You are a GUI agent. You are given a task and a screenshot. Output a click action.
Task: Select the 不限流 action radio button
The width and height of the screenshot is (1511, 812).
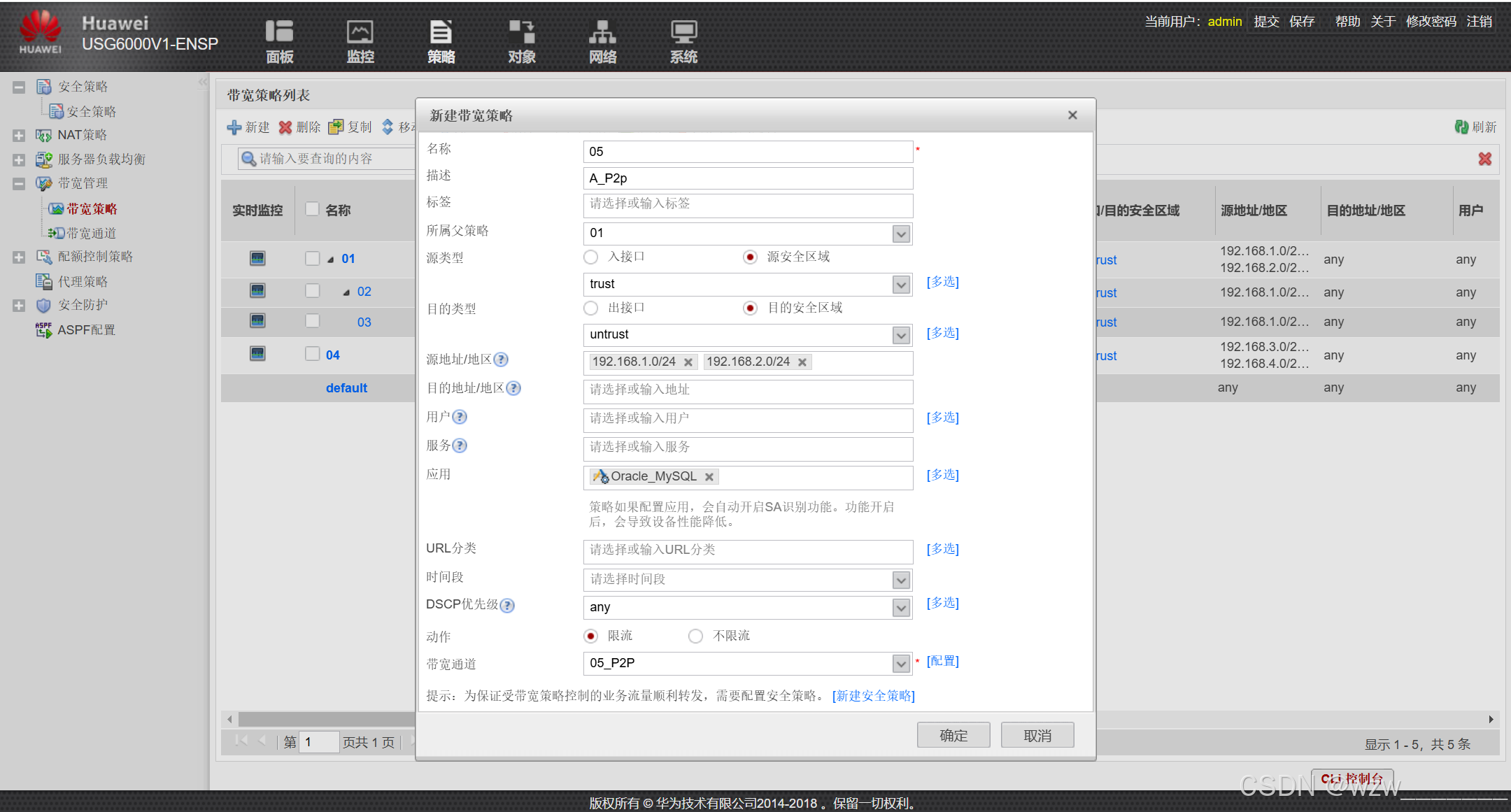click(695, 636)
